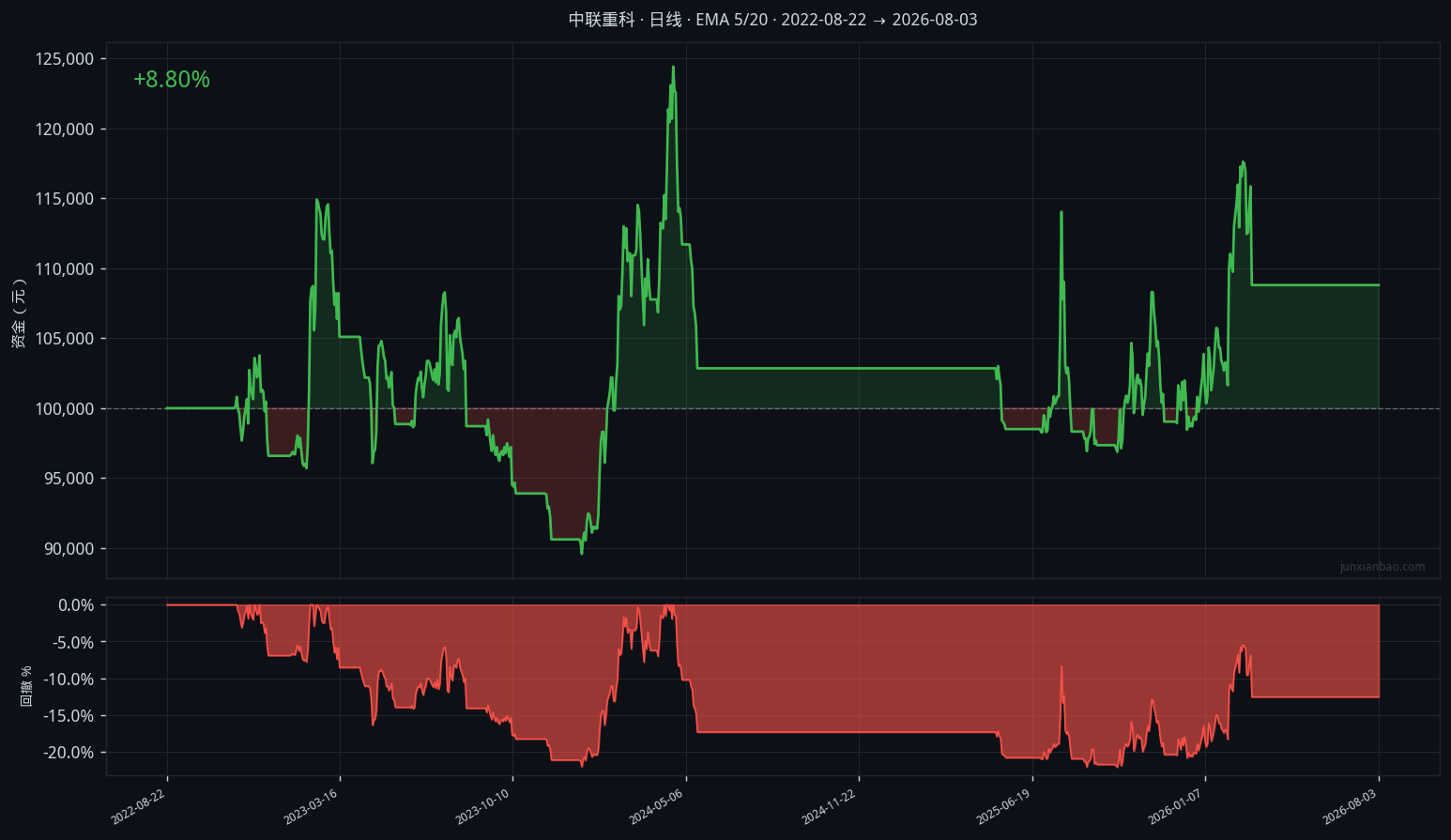
Task: Select the -20.0% drawdown tick label
Action: click(69, 753)
